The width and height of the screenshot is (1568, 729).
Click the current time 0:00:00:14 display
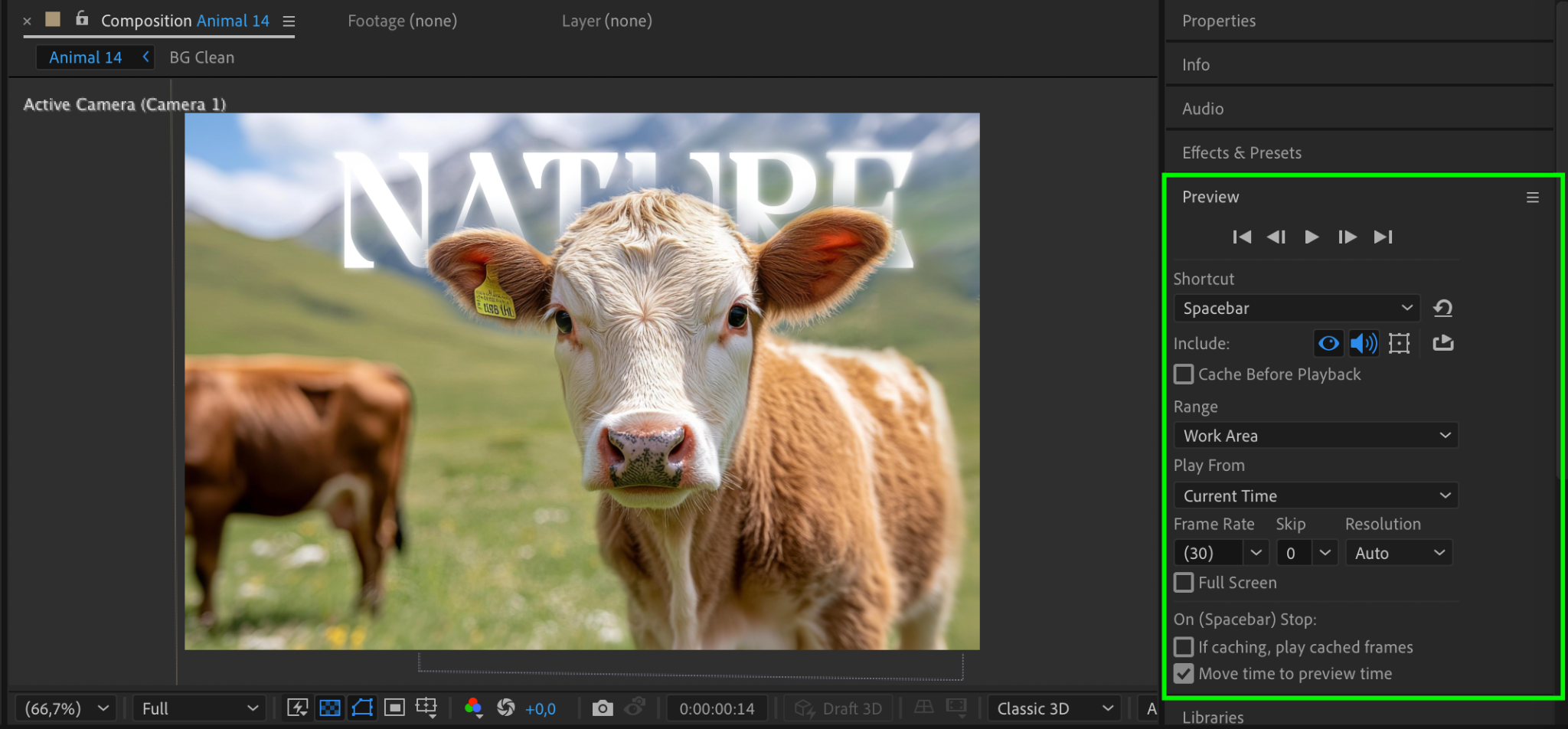point(717,708)
